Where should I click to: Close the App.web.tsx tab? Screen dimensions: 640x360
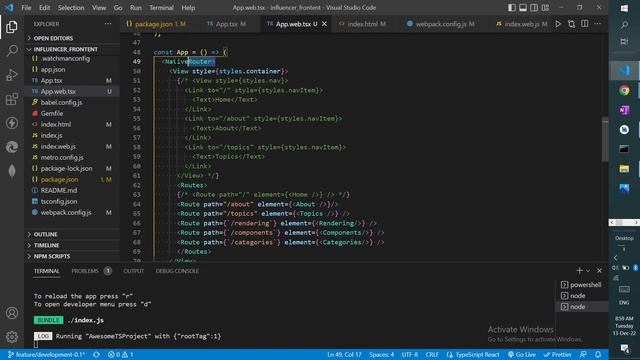coord(324,24)
